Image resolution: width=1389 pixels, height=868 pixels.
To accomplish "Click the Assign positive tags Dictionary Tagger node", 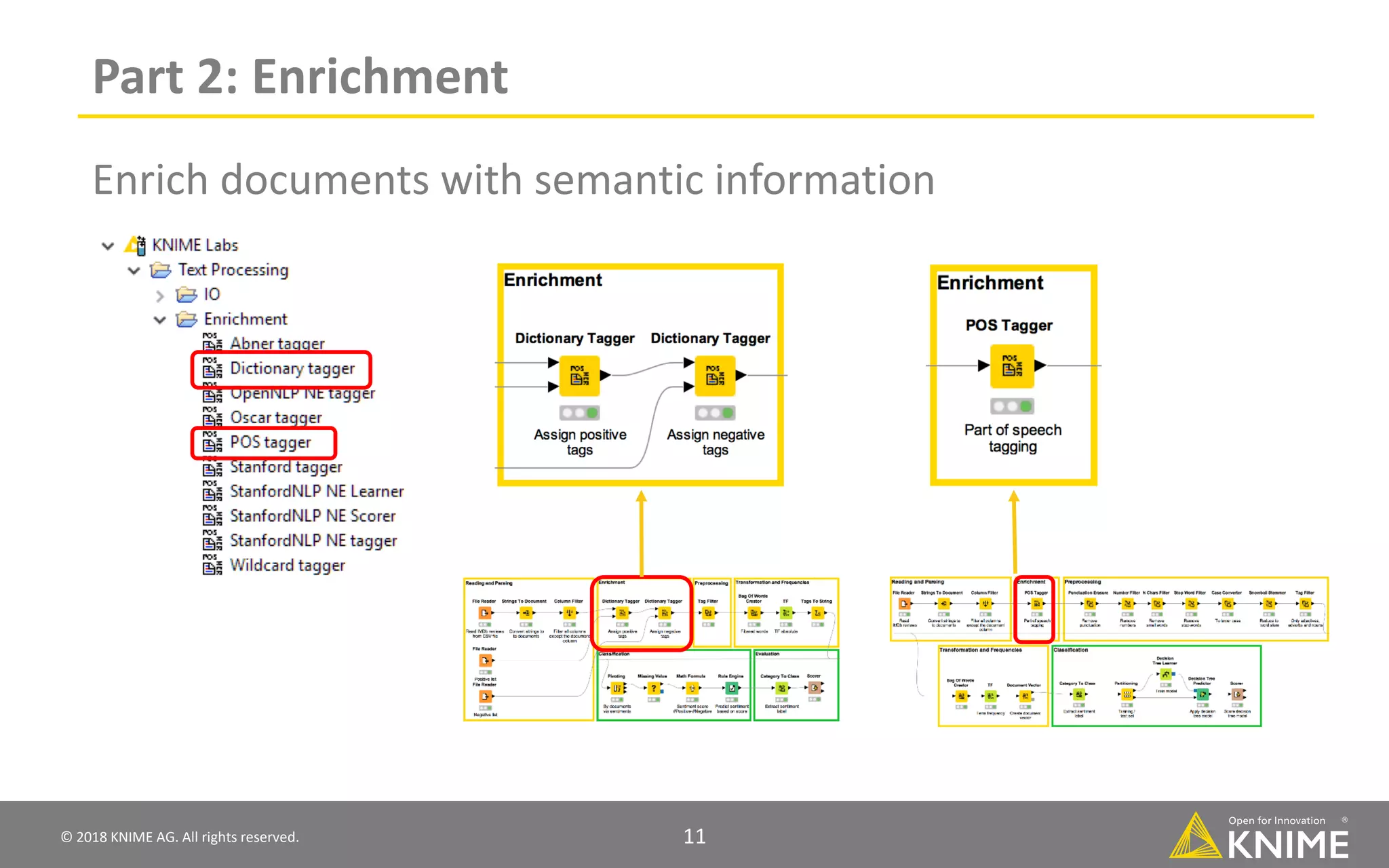I will [579, 376].
